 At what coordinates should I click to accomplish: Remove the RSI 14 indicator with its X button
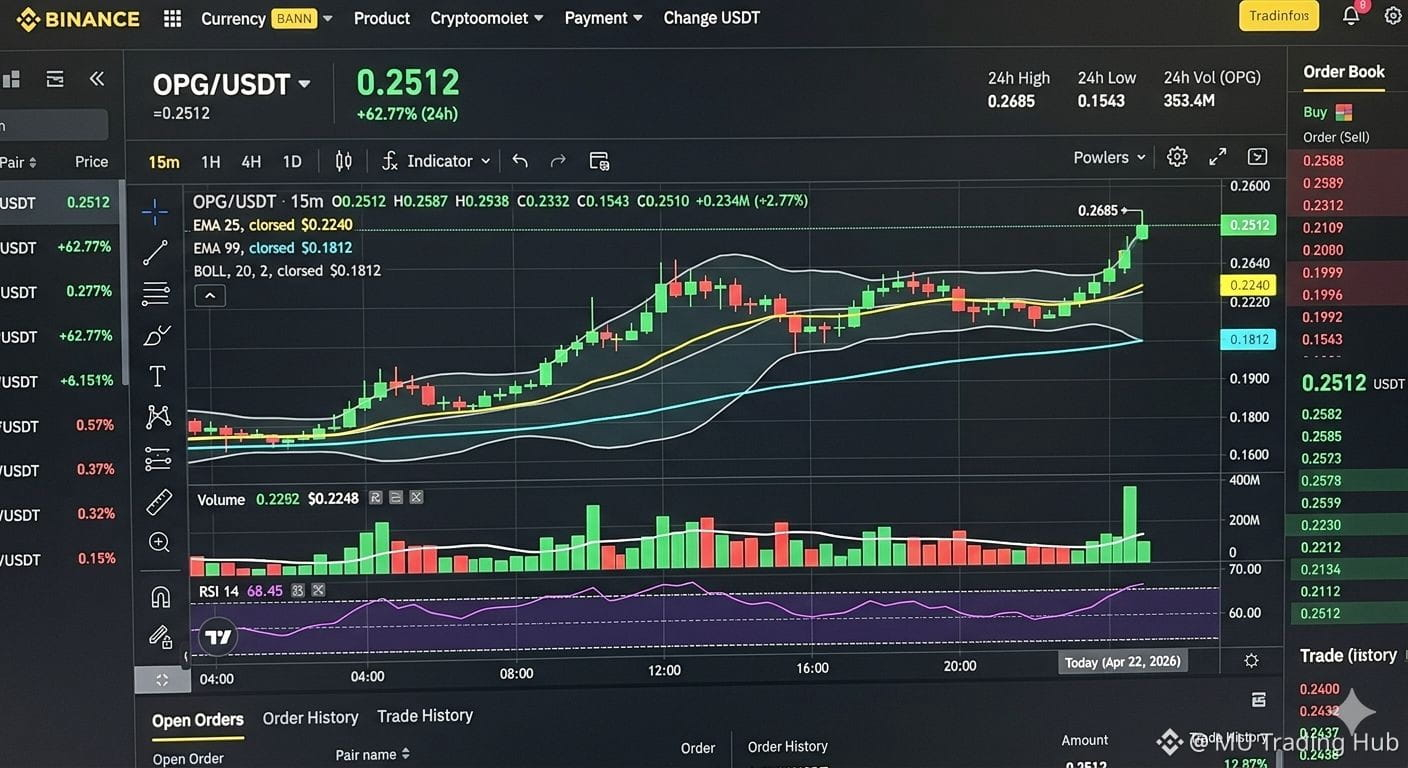(318, 591)
